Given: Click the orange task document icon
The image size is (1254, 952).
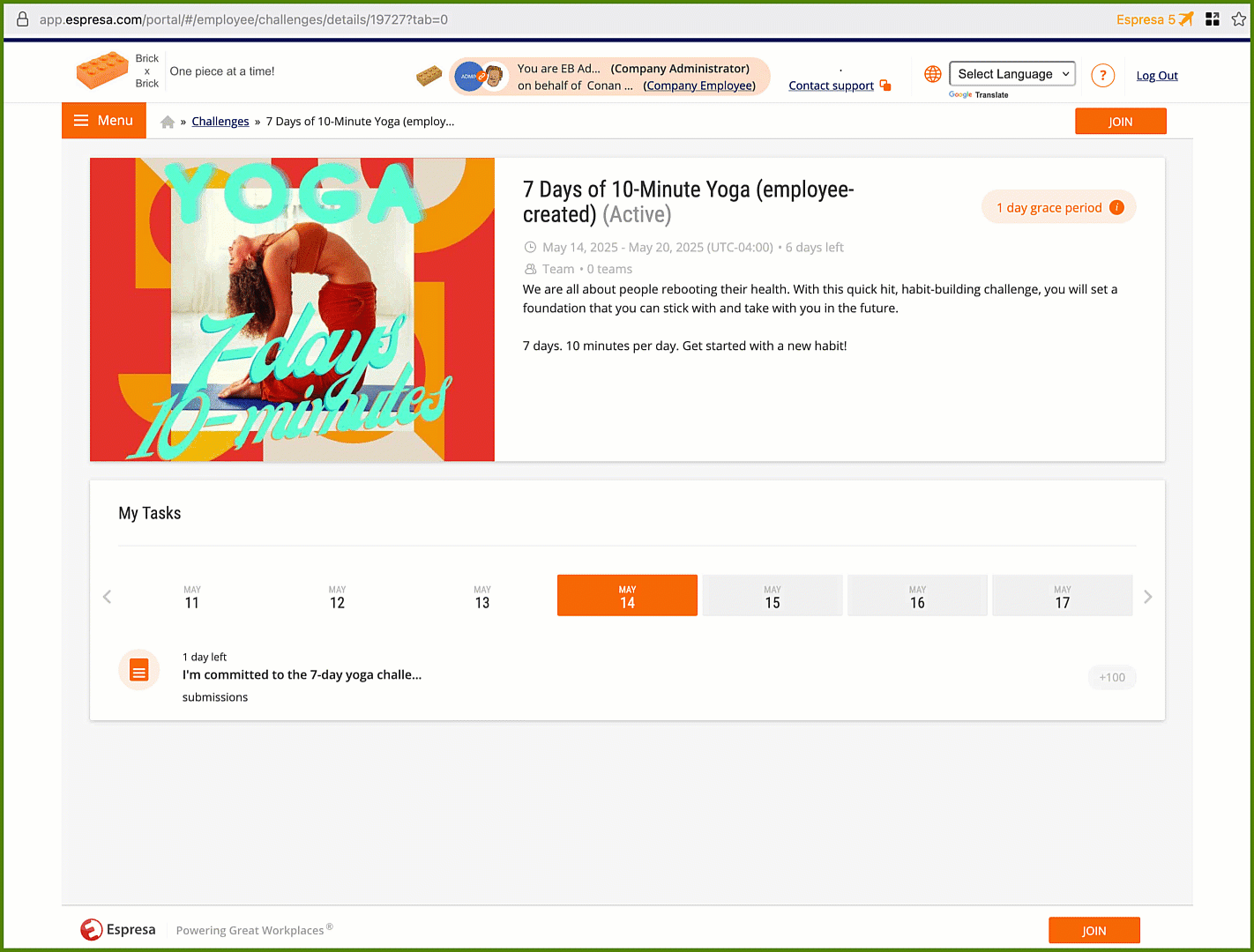Looking at the screenshot, I should (139, 671).
